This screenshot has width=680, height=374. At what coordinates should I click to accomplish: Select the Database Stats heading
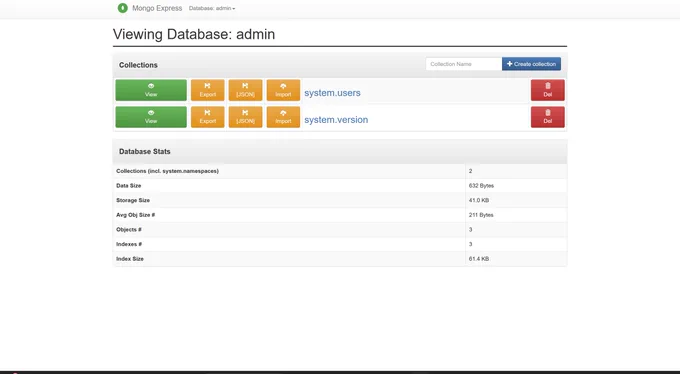point(144,151)
